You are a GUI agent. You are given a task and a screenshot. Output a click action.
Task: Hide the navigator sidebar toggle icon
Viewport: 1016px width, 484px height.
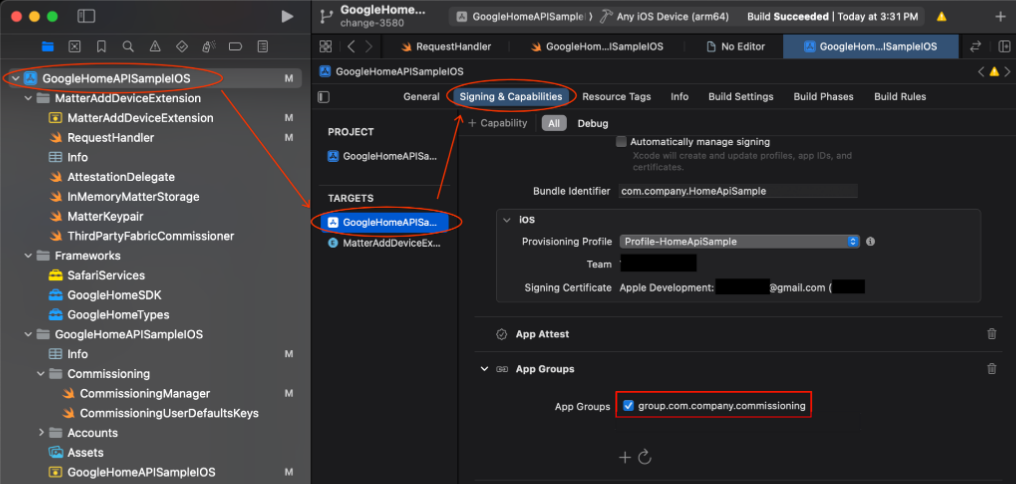click(87, 16)
